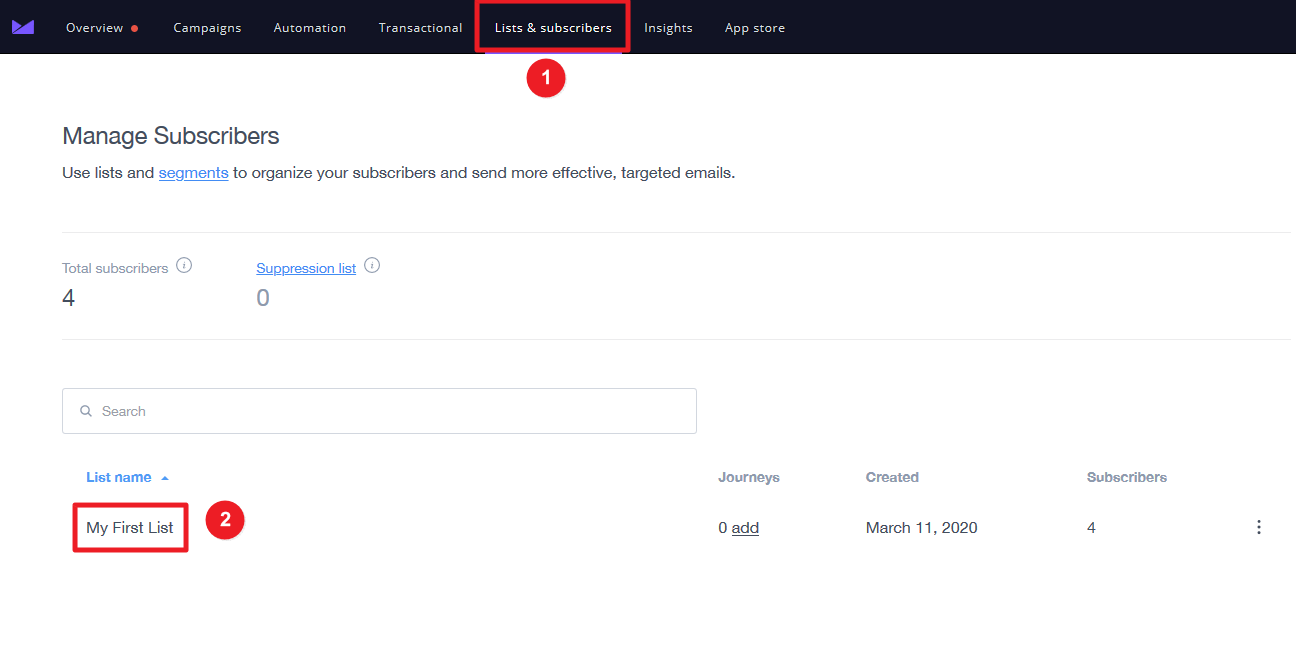The height and width of the screenshot is (646, 1296).
Task: Go to the App store tab
Action: pos(755,27)
